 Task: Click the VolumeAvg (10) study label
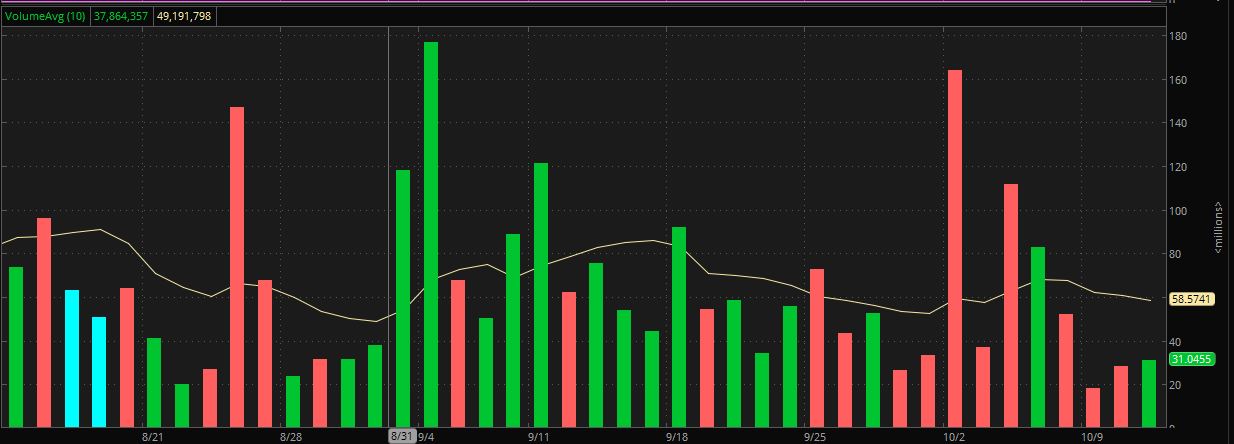click(46, 16)
